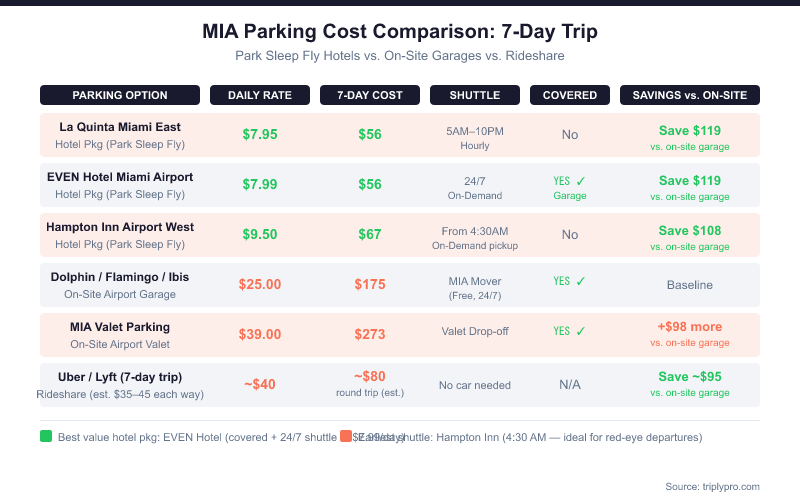Click the La Quinta Miami East hotel name
The height and width of the screenshot is (500, 800).
pos(120,127)
